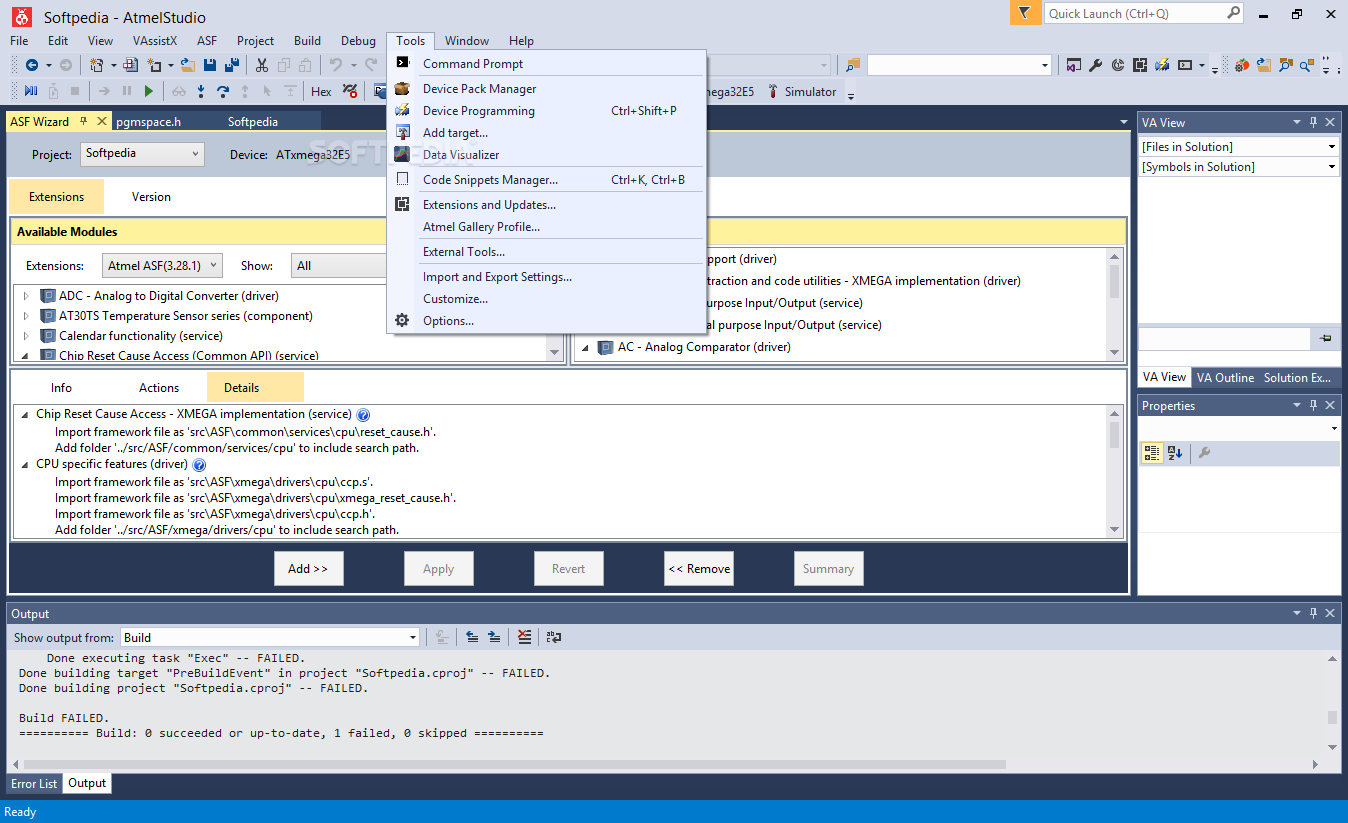
Task: Expand AT30TS Temperature Sensor series module
Action: point(26,316)
